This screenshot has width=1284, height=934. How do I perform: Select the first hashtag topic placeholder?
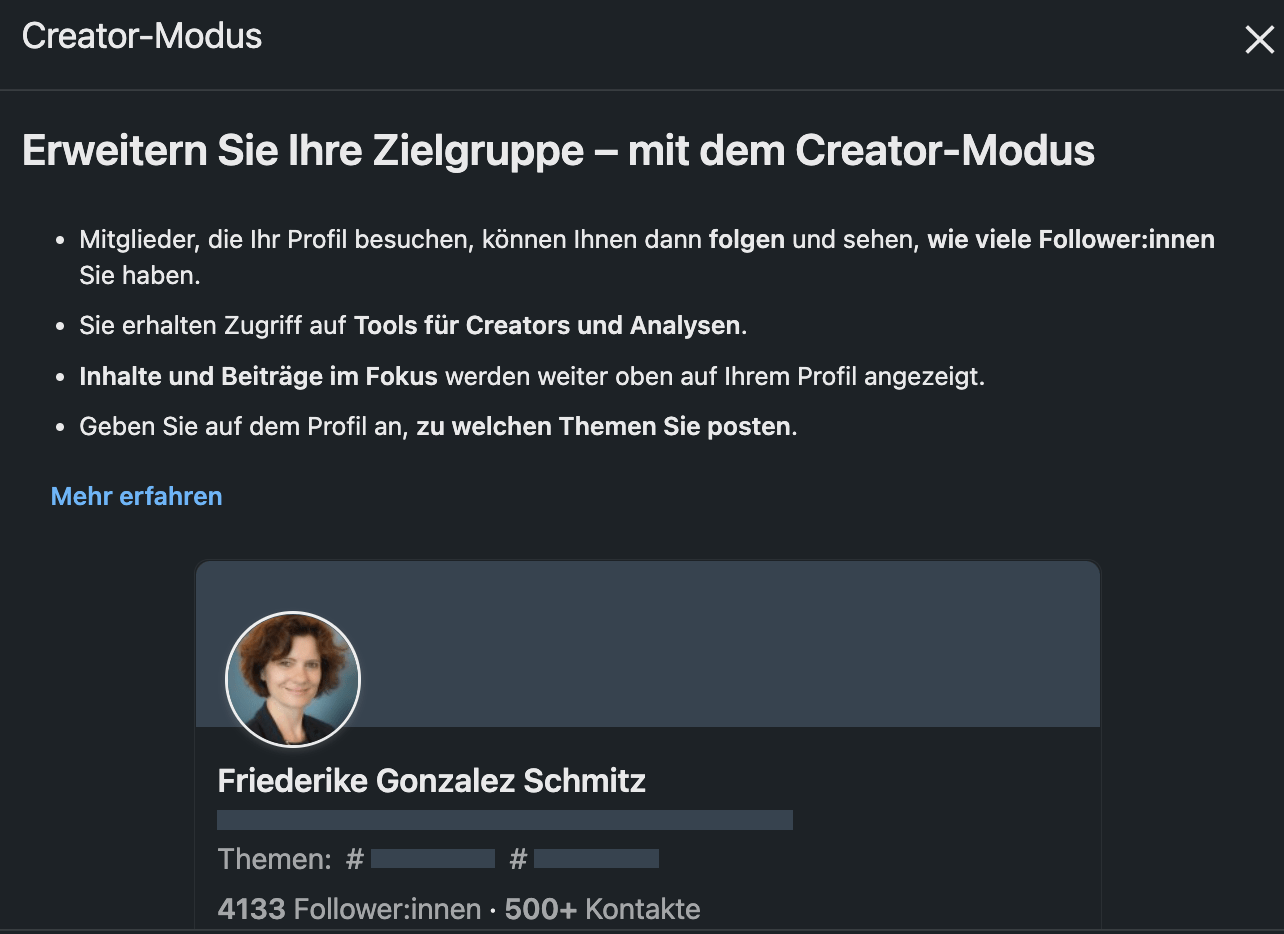(x=433, y=858)
